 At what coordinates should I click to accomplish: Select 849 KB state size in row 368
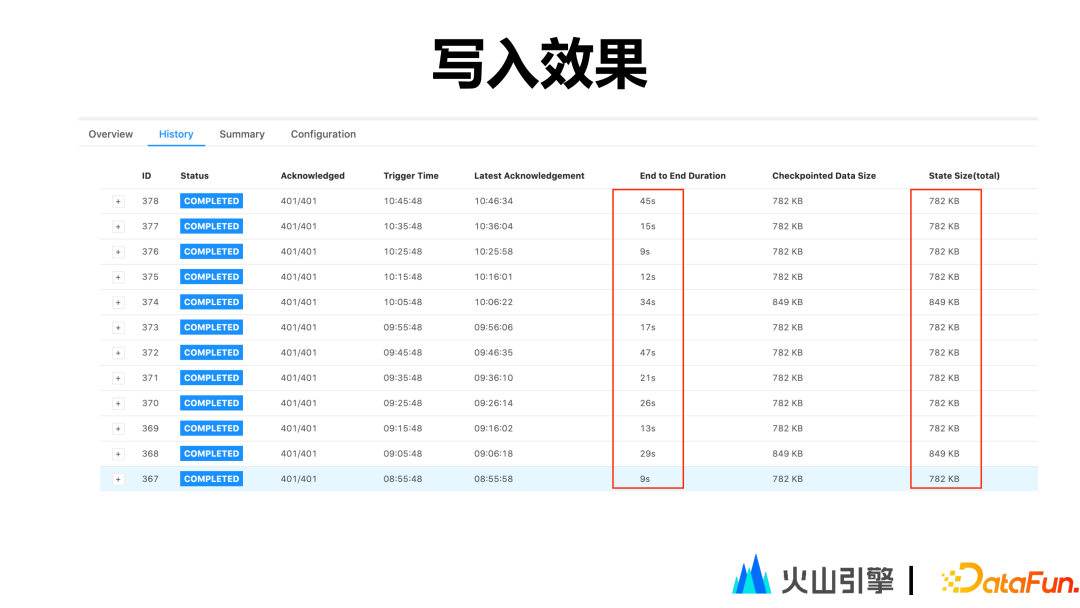(x=944, y=454)
